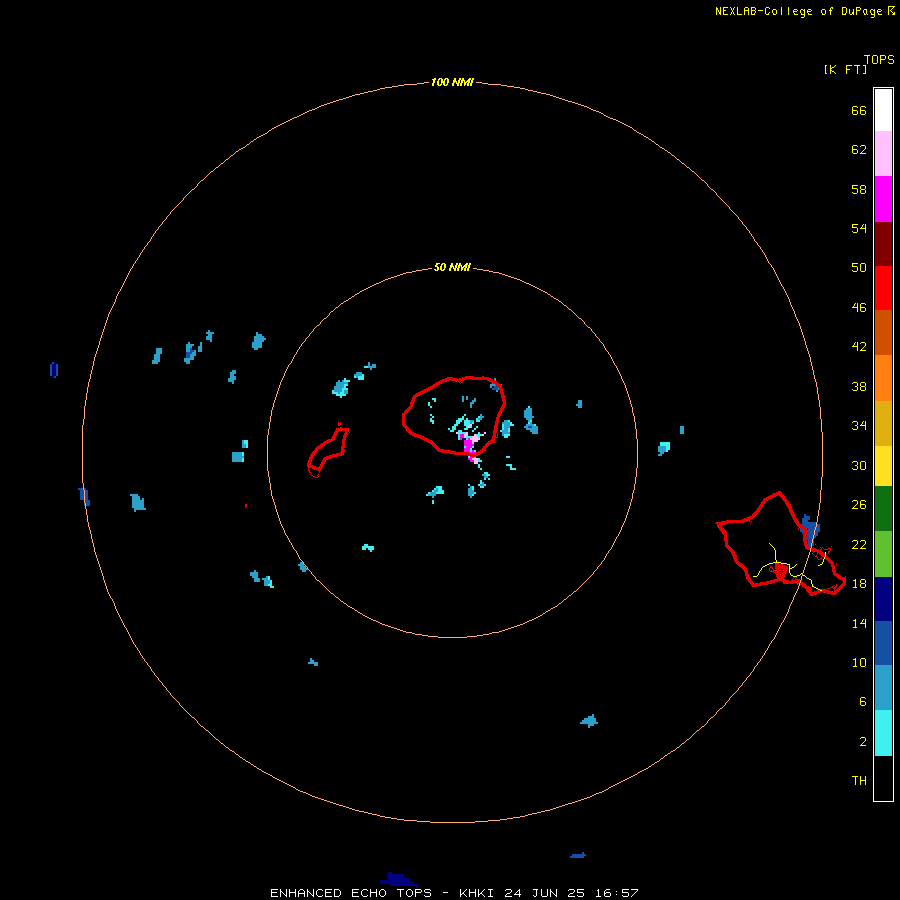Click the 14 legend value

point(859,623)
